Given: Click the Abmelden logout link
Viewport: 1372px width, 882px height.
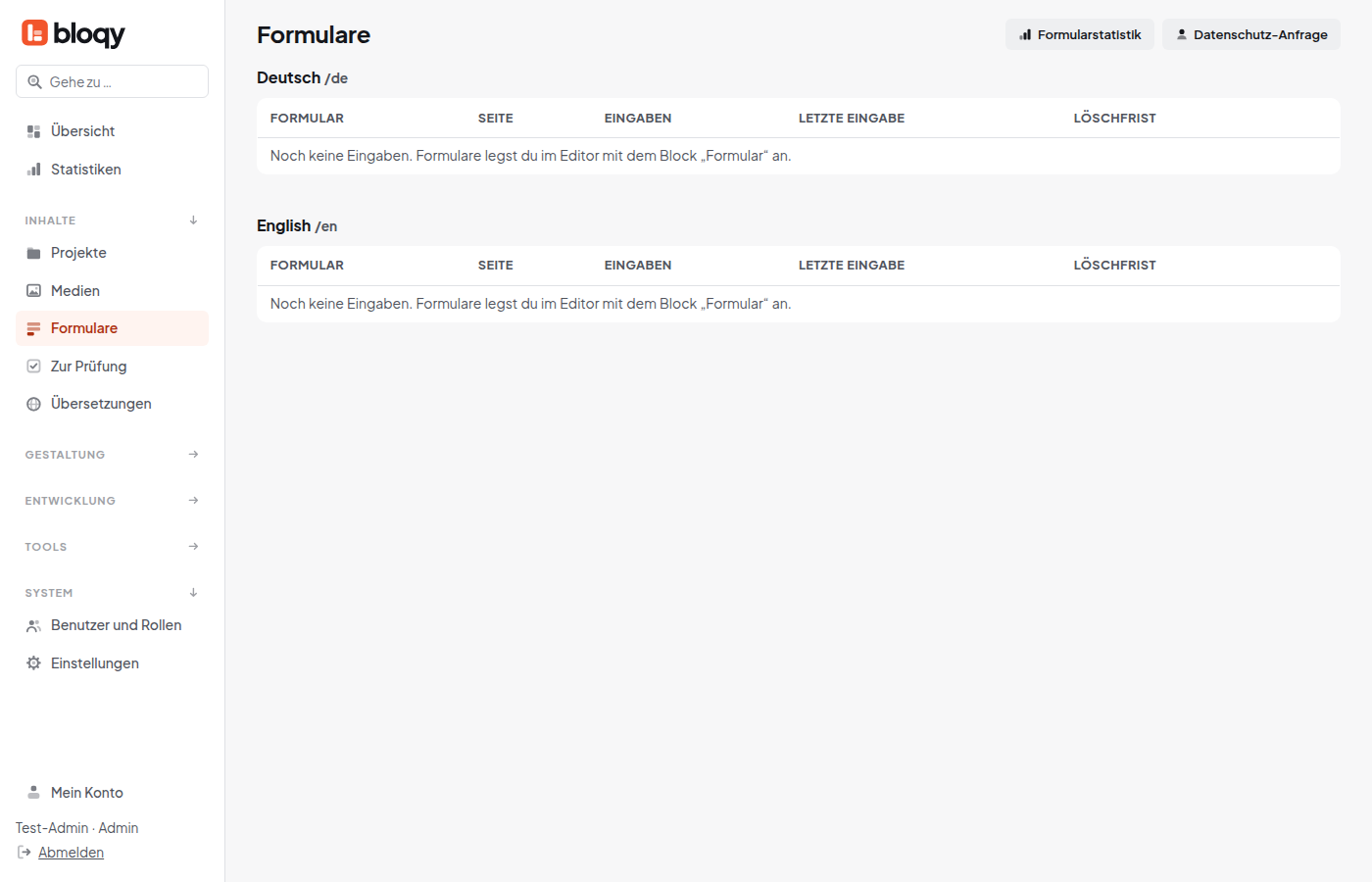Looking at the screenshot, I should click(71, 853).
